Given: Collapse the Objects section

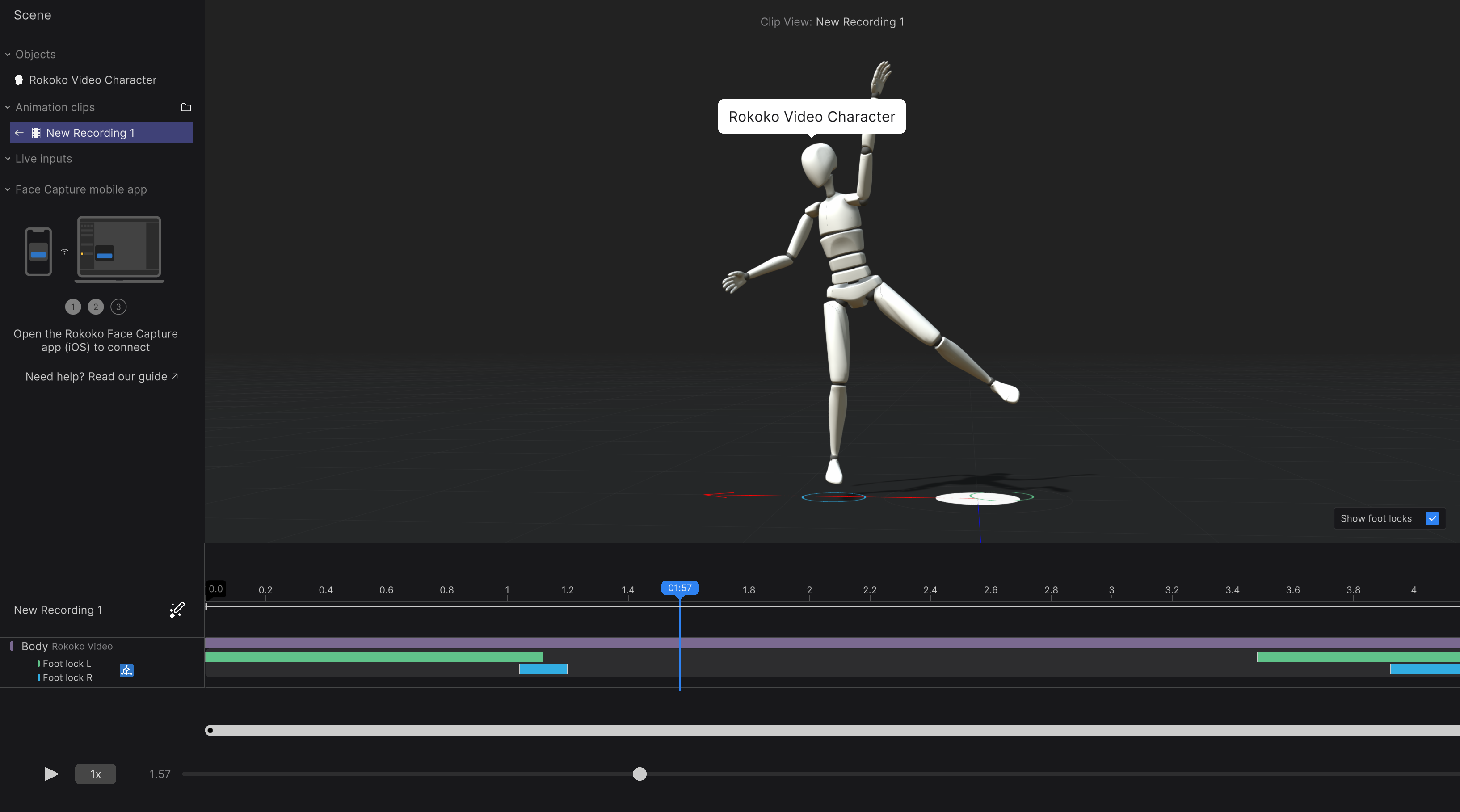Looking at the screenshot, I should [8, 55].
